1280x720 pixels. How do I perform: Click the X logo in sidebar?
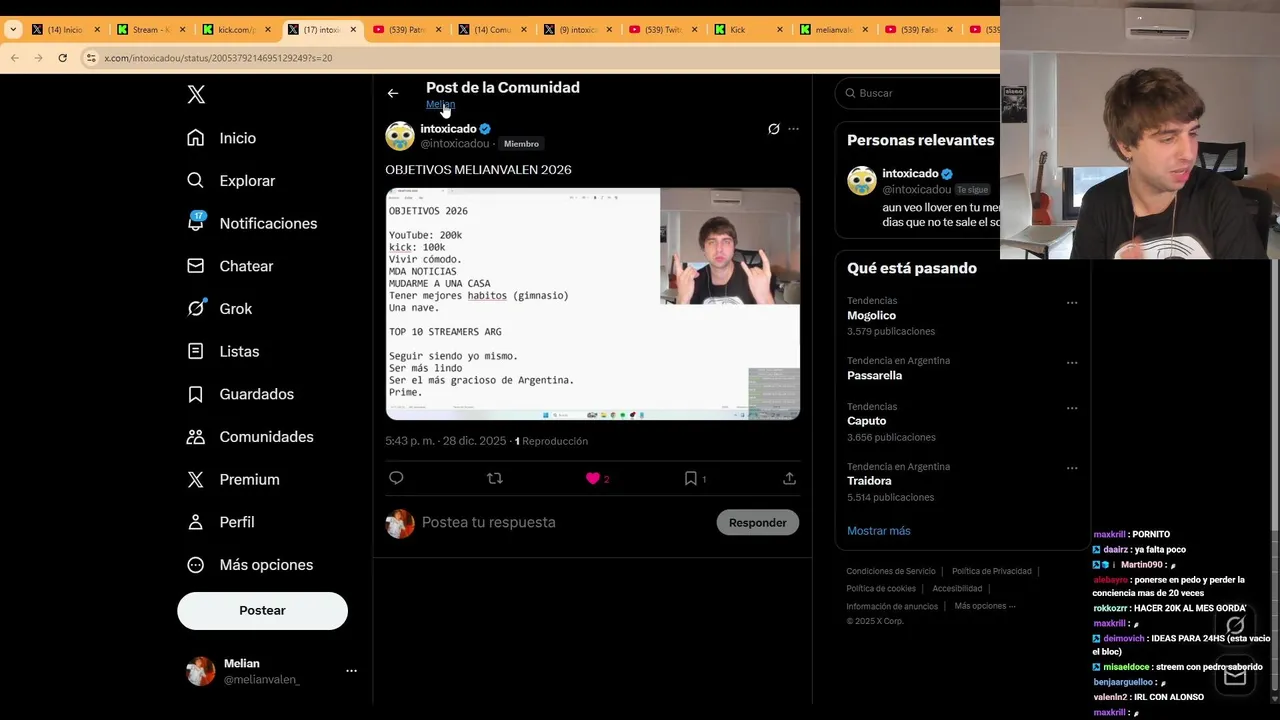coord(196,94)
